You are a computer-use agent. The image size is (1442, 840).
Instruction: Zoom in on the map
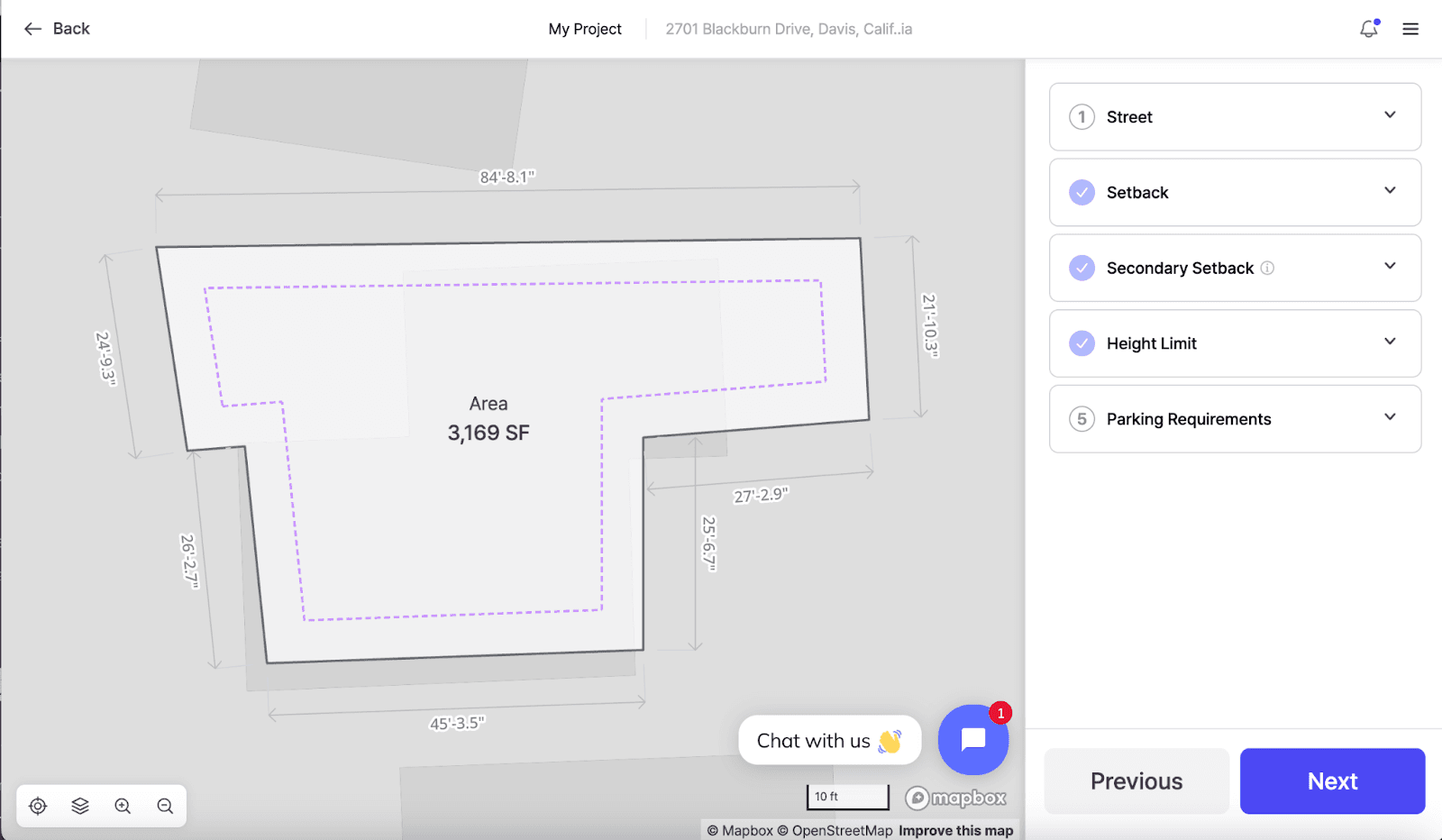point(123,806)
